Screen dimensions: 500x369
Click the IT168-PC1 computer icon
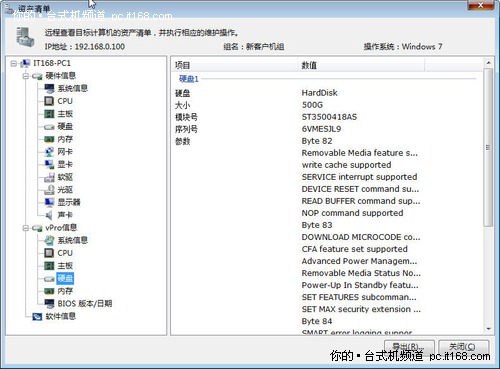click(x=25, y=63)
